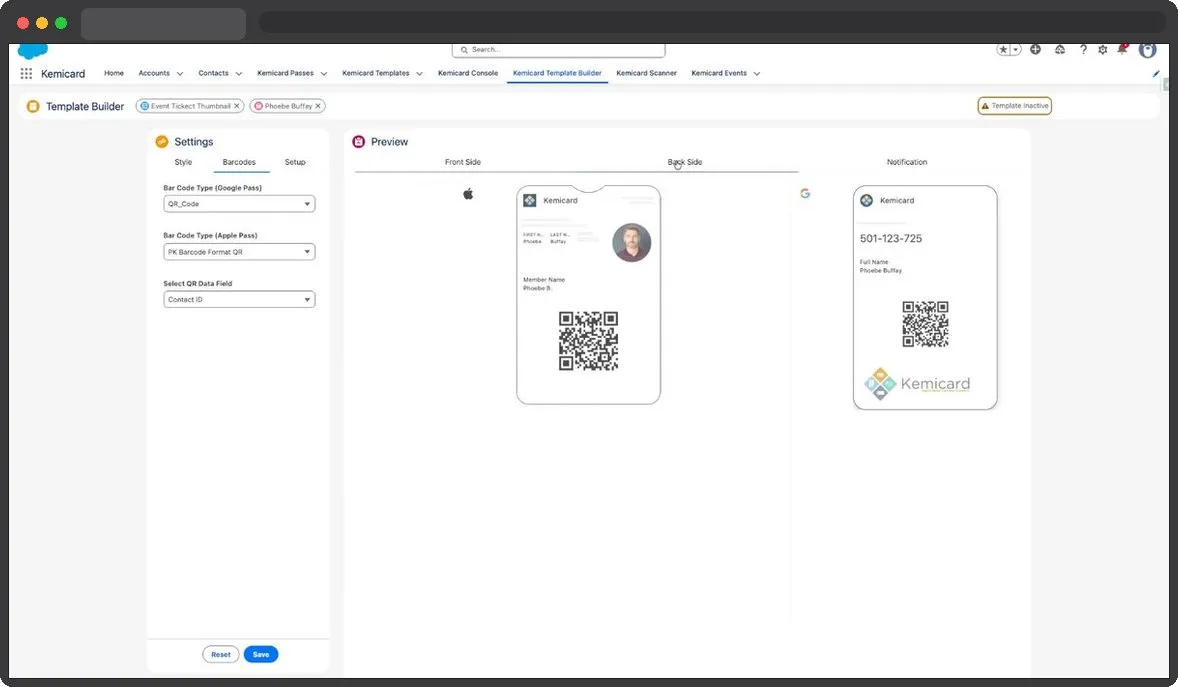The height and width of the screenshot is (687, 1178).
Task: Click search magnifier icon
Action: [464, 50]
